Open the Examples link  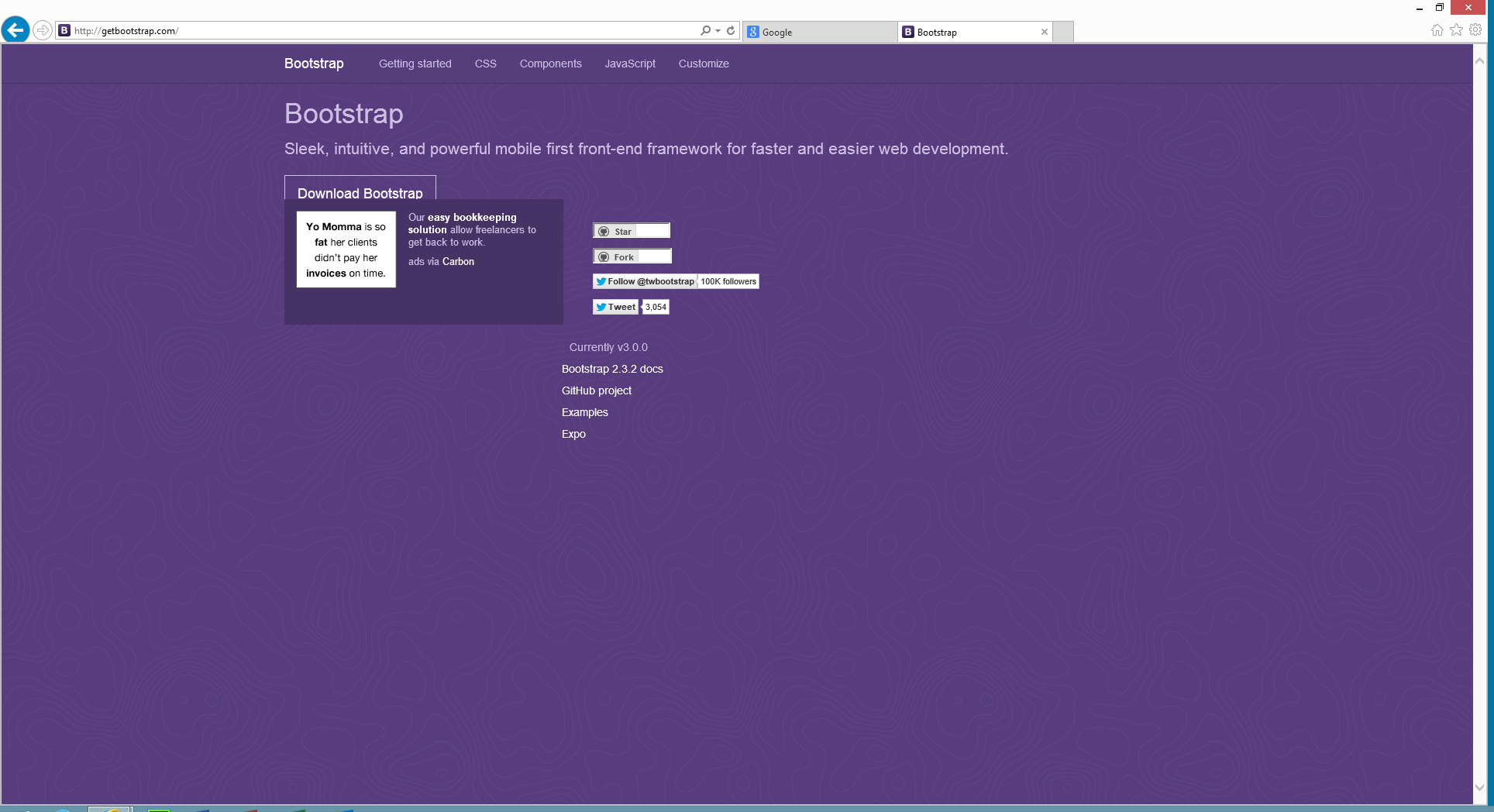pyautogui.click(x=585, y=412)
